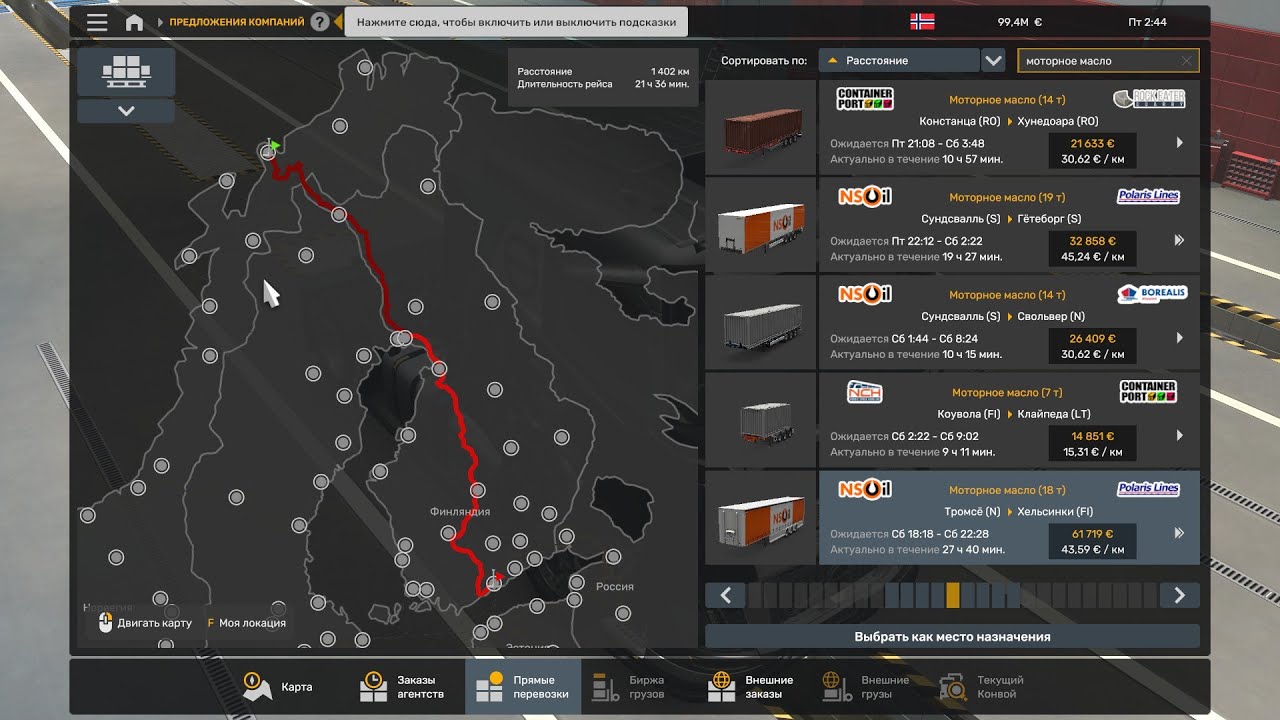The height and width of the screenshot is (720, 1280).
Task: Click Выбрать как место назначения button
Action: 952,636
